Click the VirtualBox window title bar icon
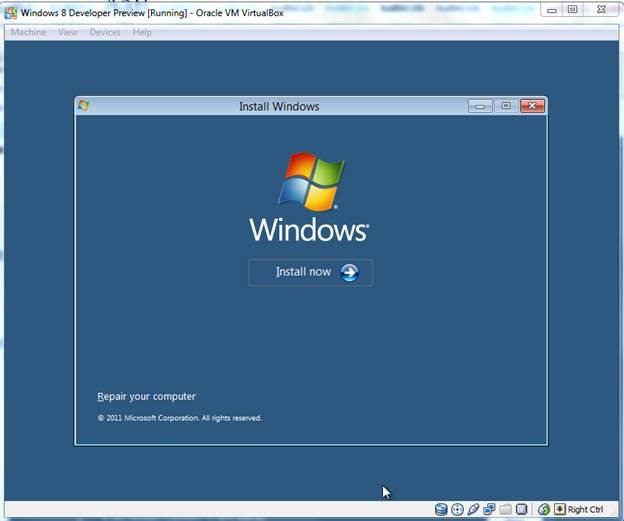This screenshot has height=521, width=624. click(10, 12)
